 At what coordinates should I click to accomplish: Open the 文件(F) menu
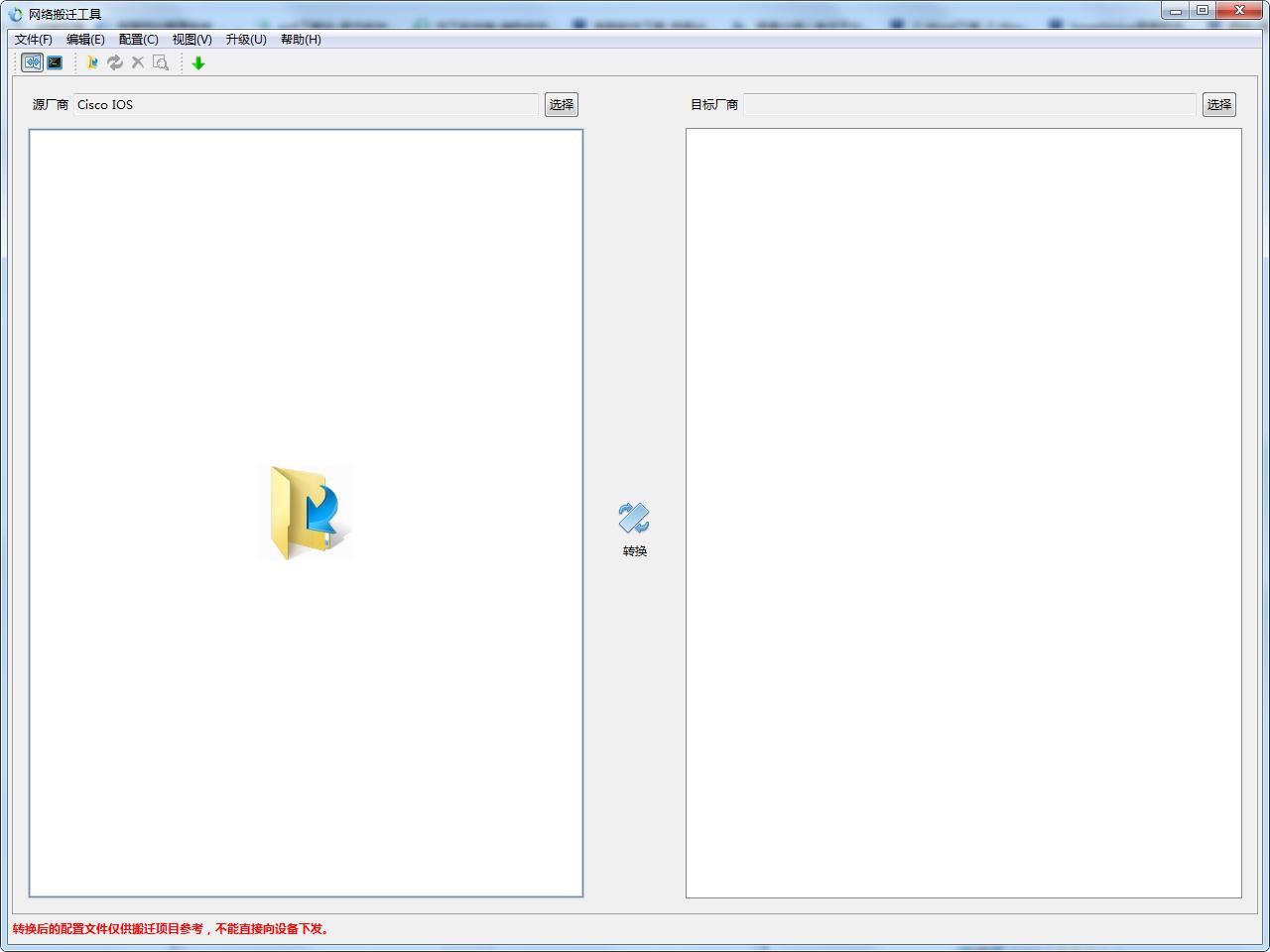click(32, 40)
